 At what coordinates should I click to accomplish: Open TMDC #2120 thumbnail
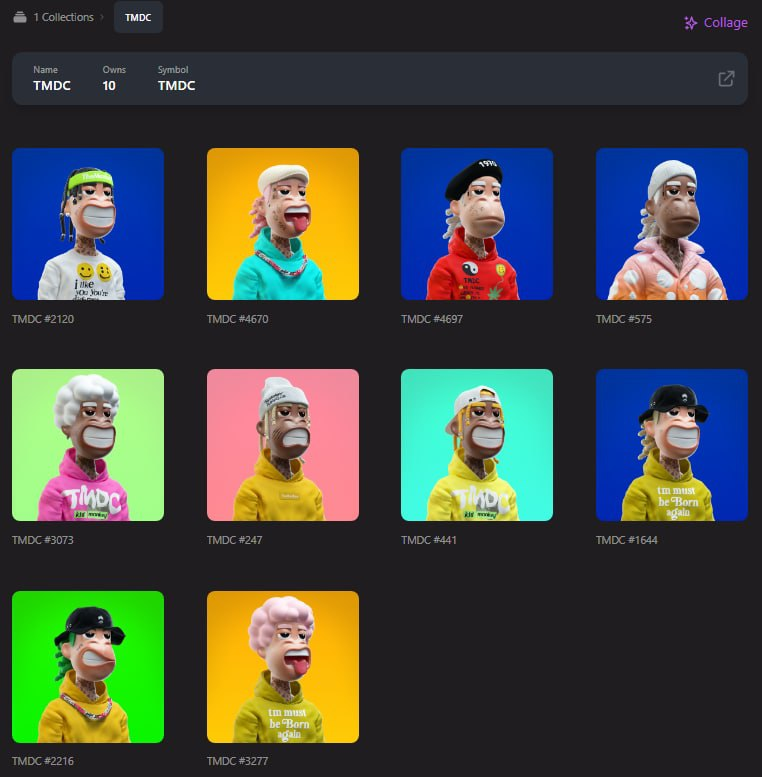pos(88,224)
